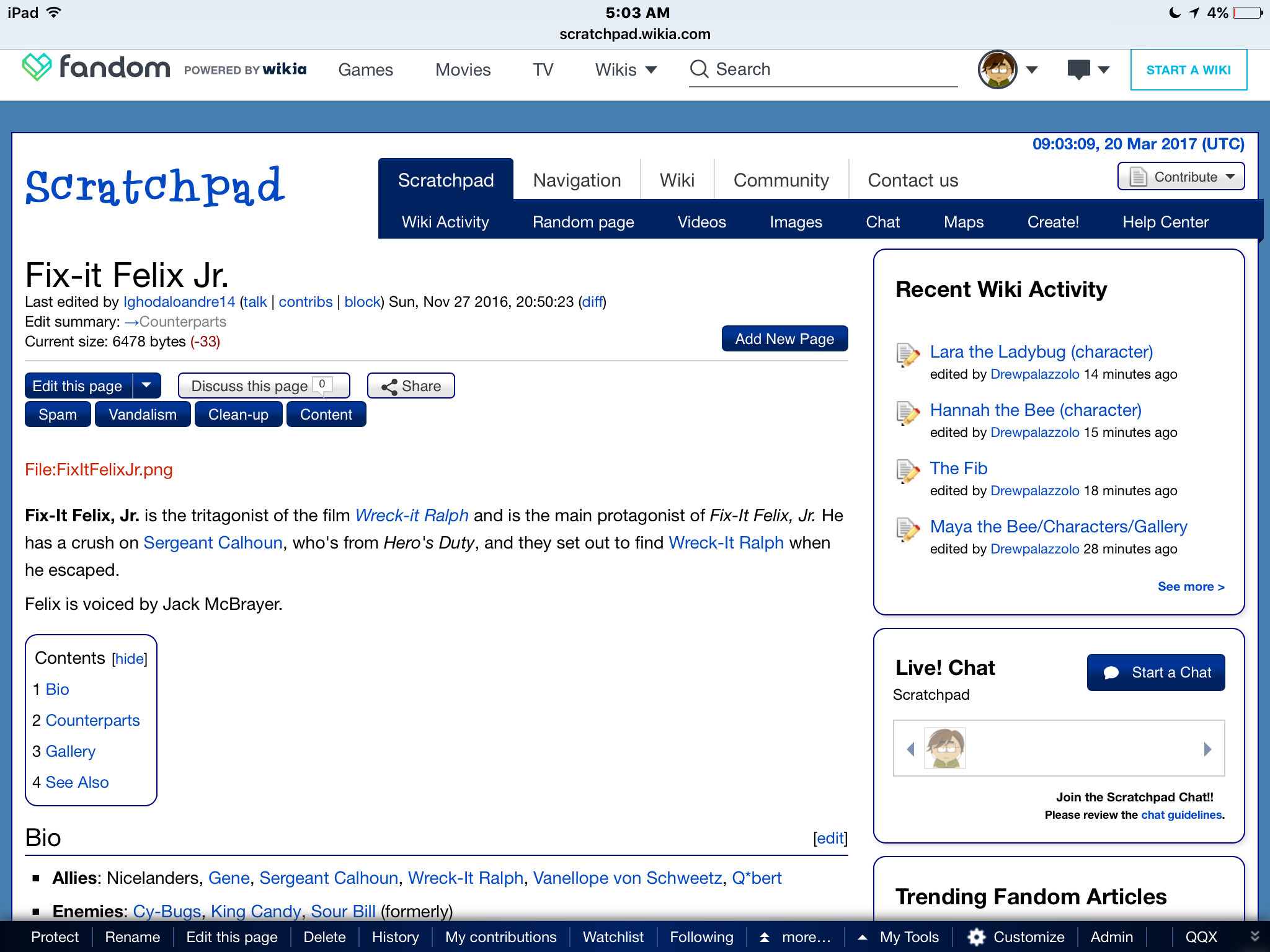1270x952 pixels.
Task: Click the Spam tag button
Action: point(58,414)
